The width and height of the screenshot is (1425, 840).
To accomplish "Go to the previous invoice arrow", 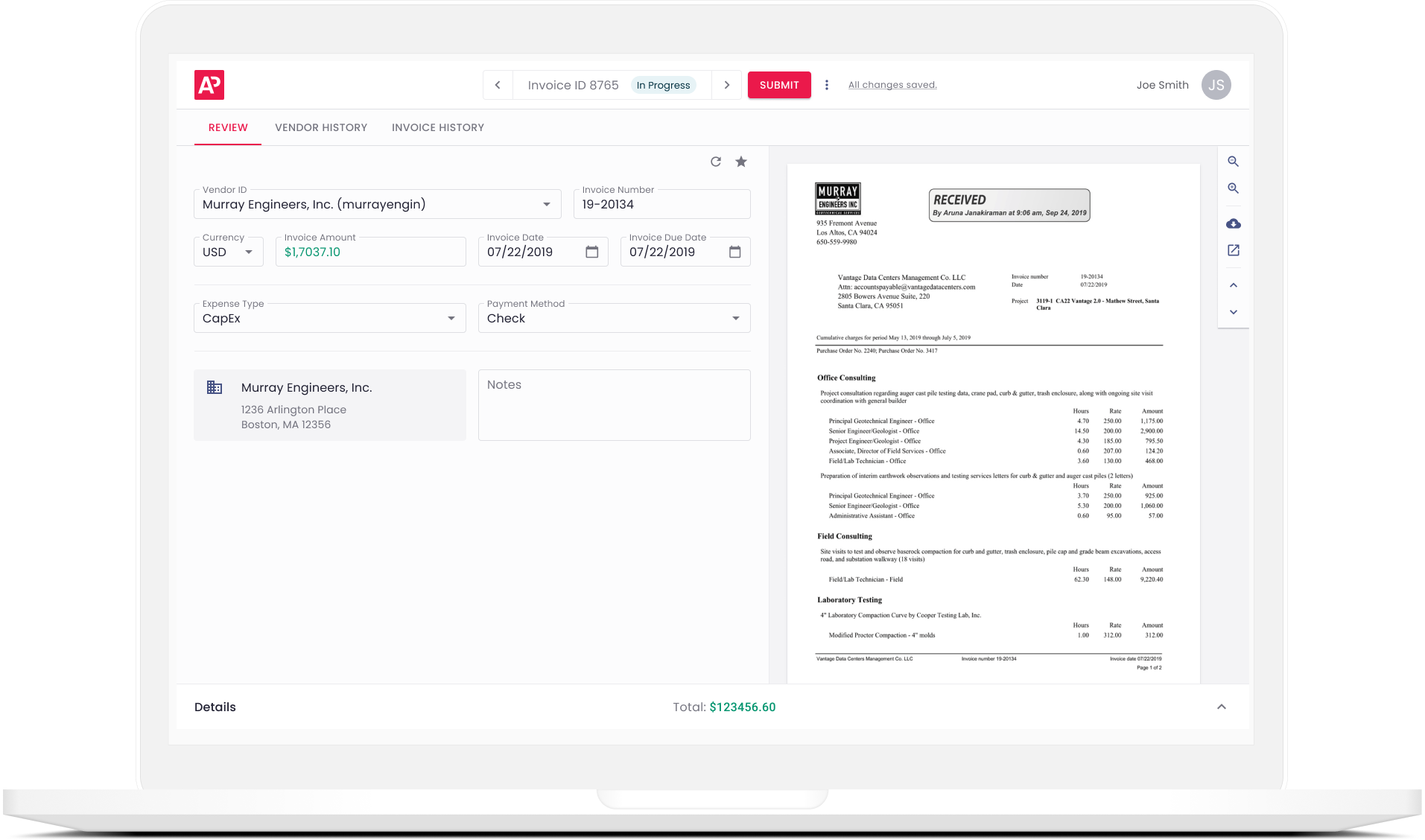I will click(x=498, y=85).
